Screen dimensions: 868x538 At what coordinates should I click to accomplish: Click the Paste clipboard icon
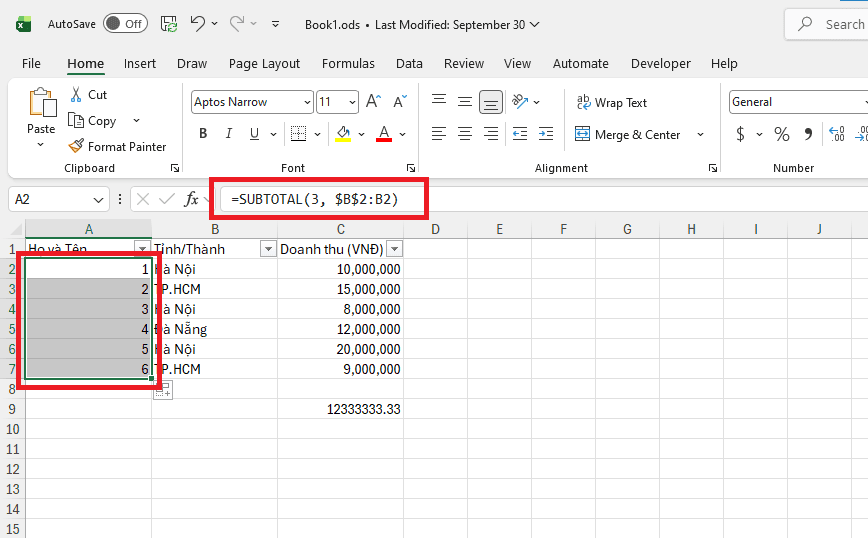click(42, 103)
